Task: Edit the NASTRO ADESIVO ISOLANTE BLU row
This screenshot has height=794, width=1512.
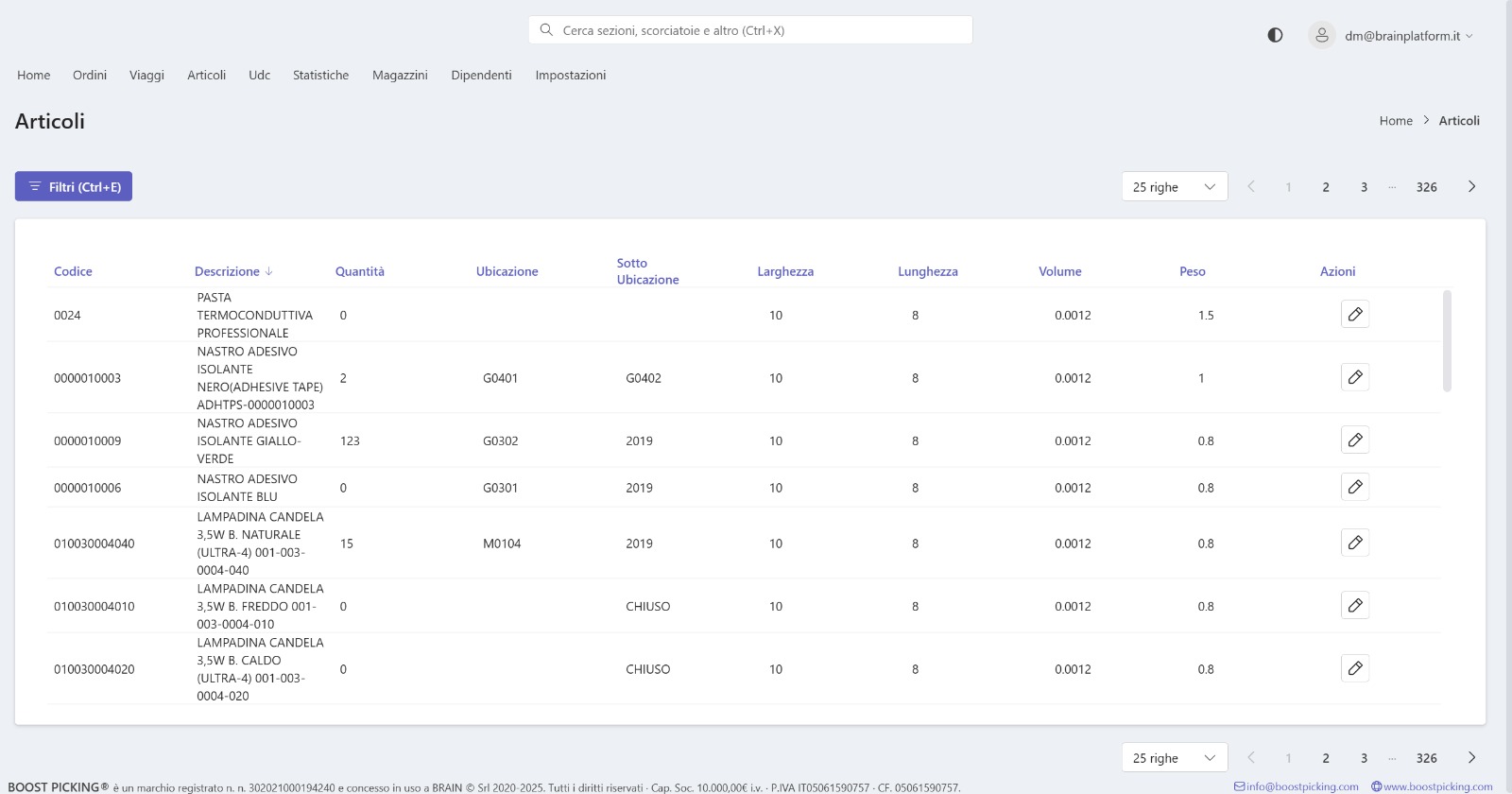Action: tap(1354, 487)
